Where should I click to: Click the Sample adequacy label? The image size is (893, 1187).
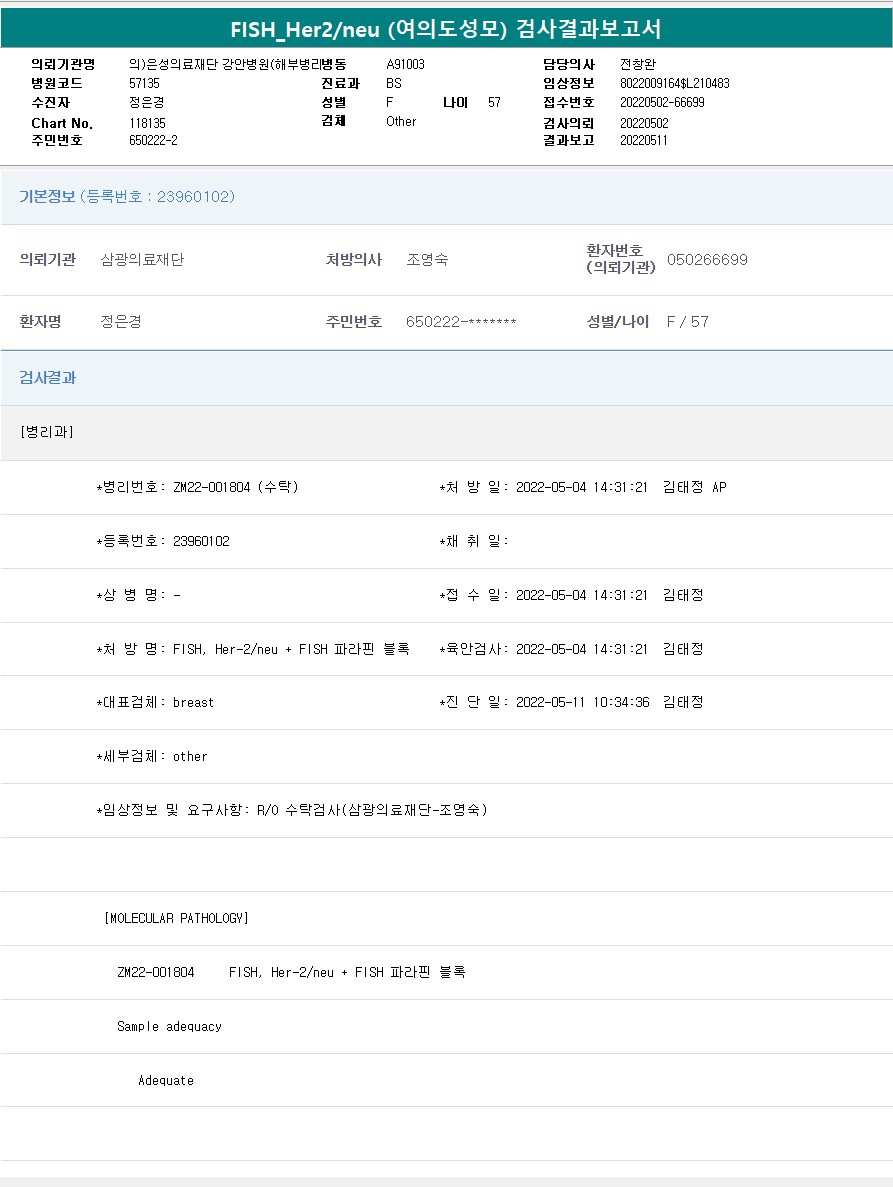tap(169, 1026)
